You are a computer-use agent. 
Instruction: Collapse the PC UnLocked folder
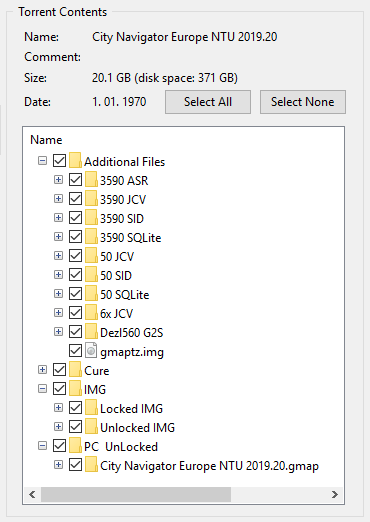(42, 446)
